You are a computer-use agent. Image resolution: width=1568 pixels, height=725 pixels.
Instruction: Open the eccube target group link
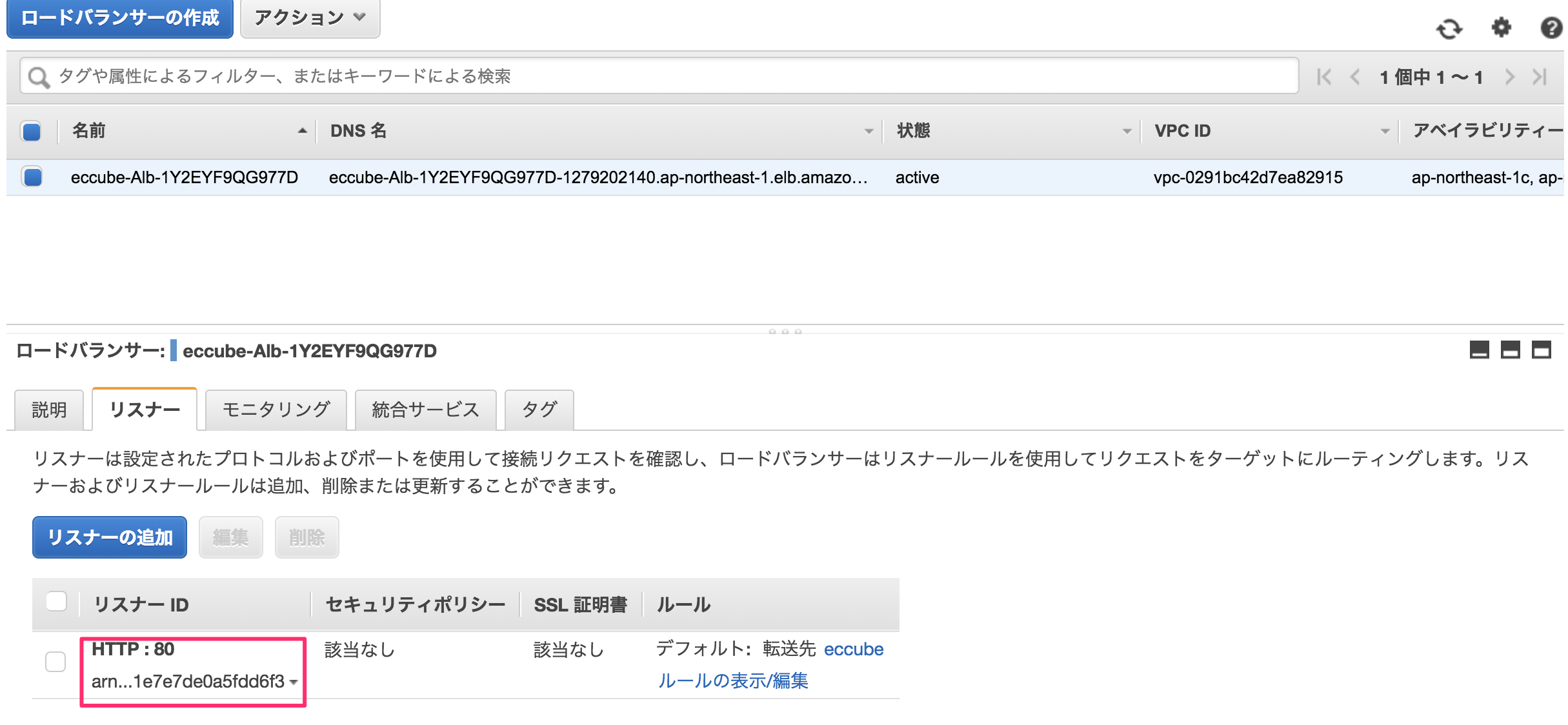click(x=853, y=649)
